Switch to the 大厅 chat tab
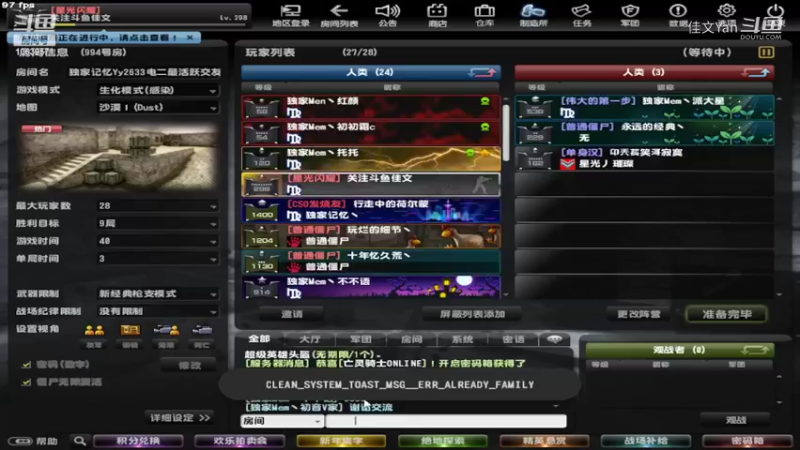This screenshot has height=450, width=800. pyautogui.click(x=310, y=339)
